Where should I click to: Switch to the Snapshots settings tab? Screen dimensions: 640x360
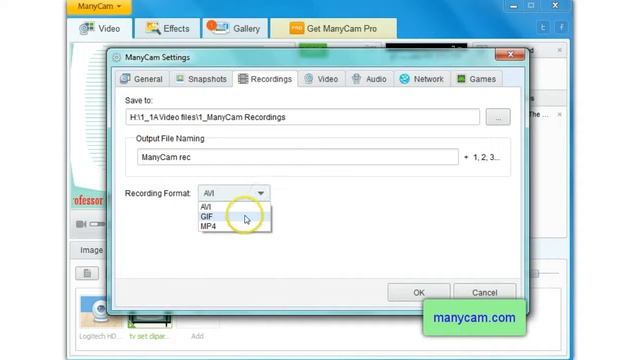(201, 79)
